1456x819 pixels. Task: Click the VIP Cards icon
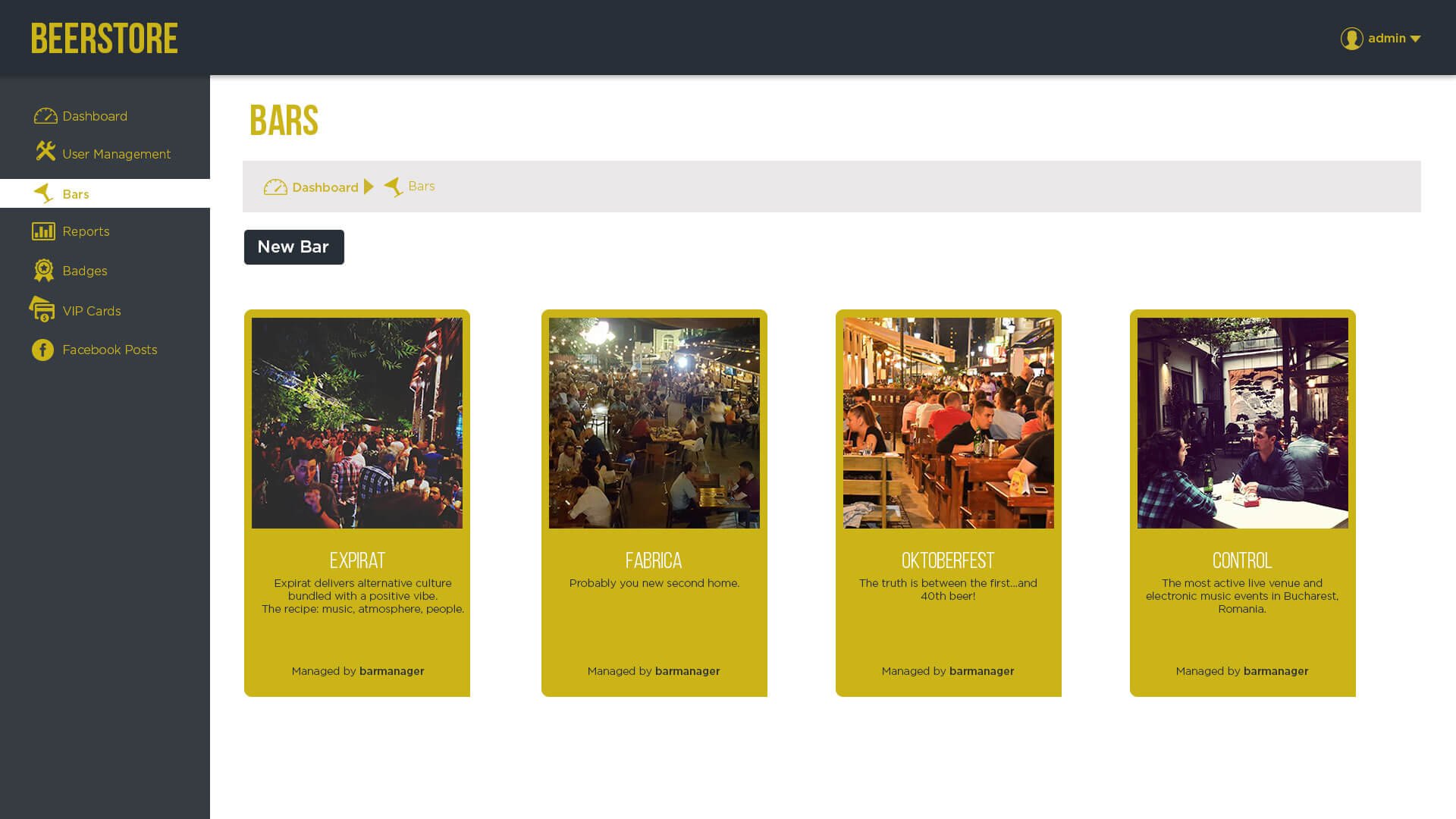[42, 309]
